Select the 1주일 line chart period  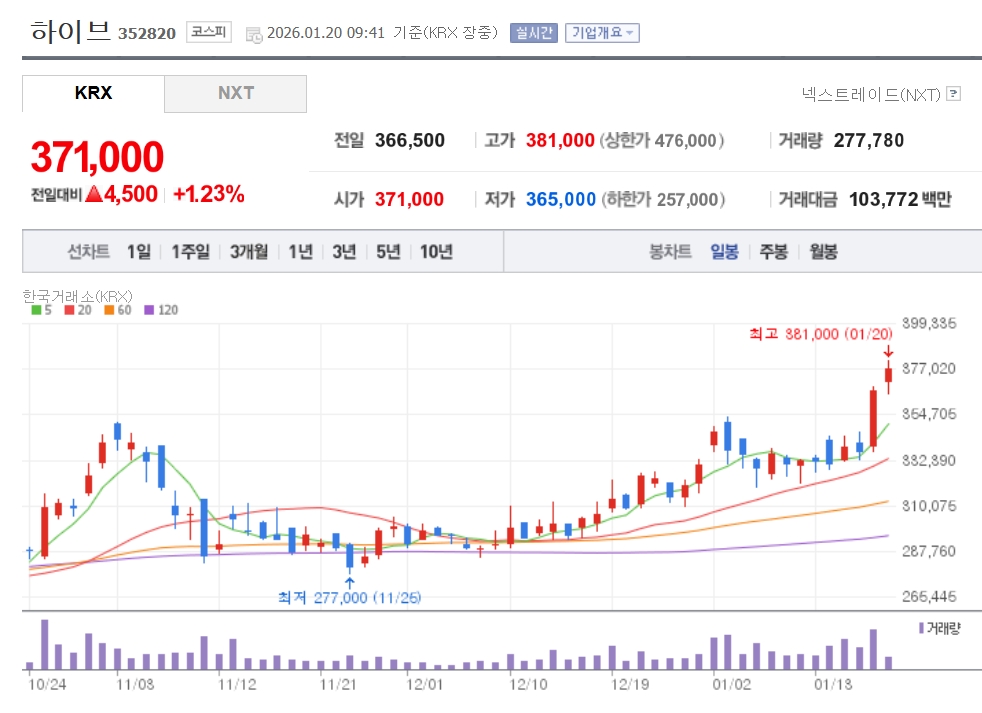[x=191, y=252]
